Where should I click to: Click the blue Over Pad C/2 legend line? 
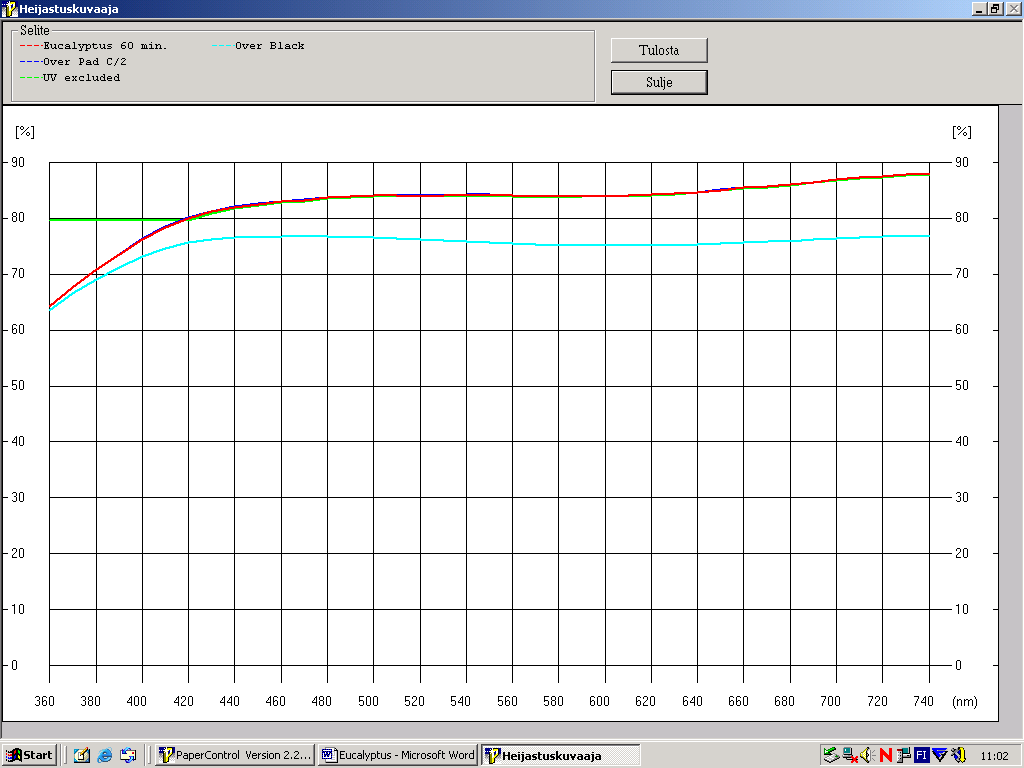click(x=31, y=61)
